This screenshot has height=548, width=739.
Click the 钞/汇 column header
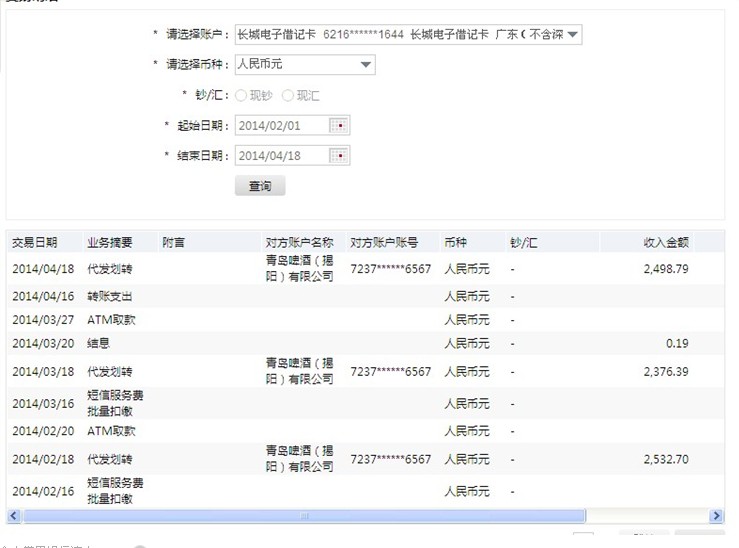tap(523, 243)
